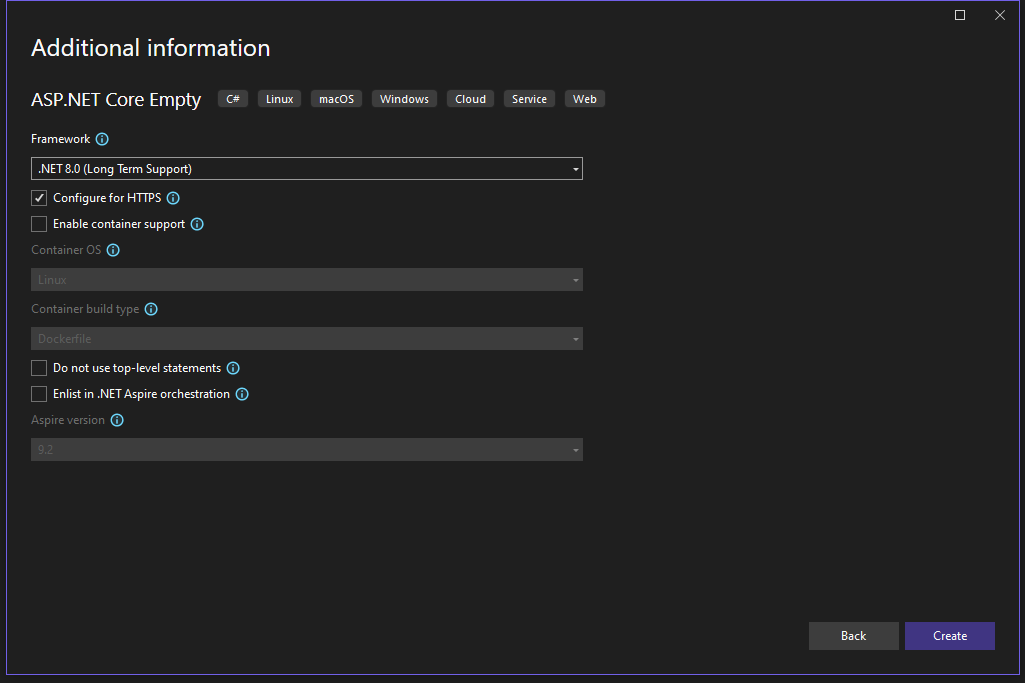This screenshot has height=683, width=1025.
Task: Click the Enable container support label
Action: coord(119,224)
